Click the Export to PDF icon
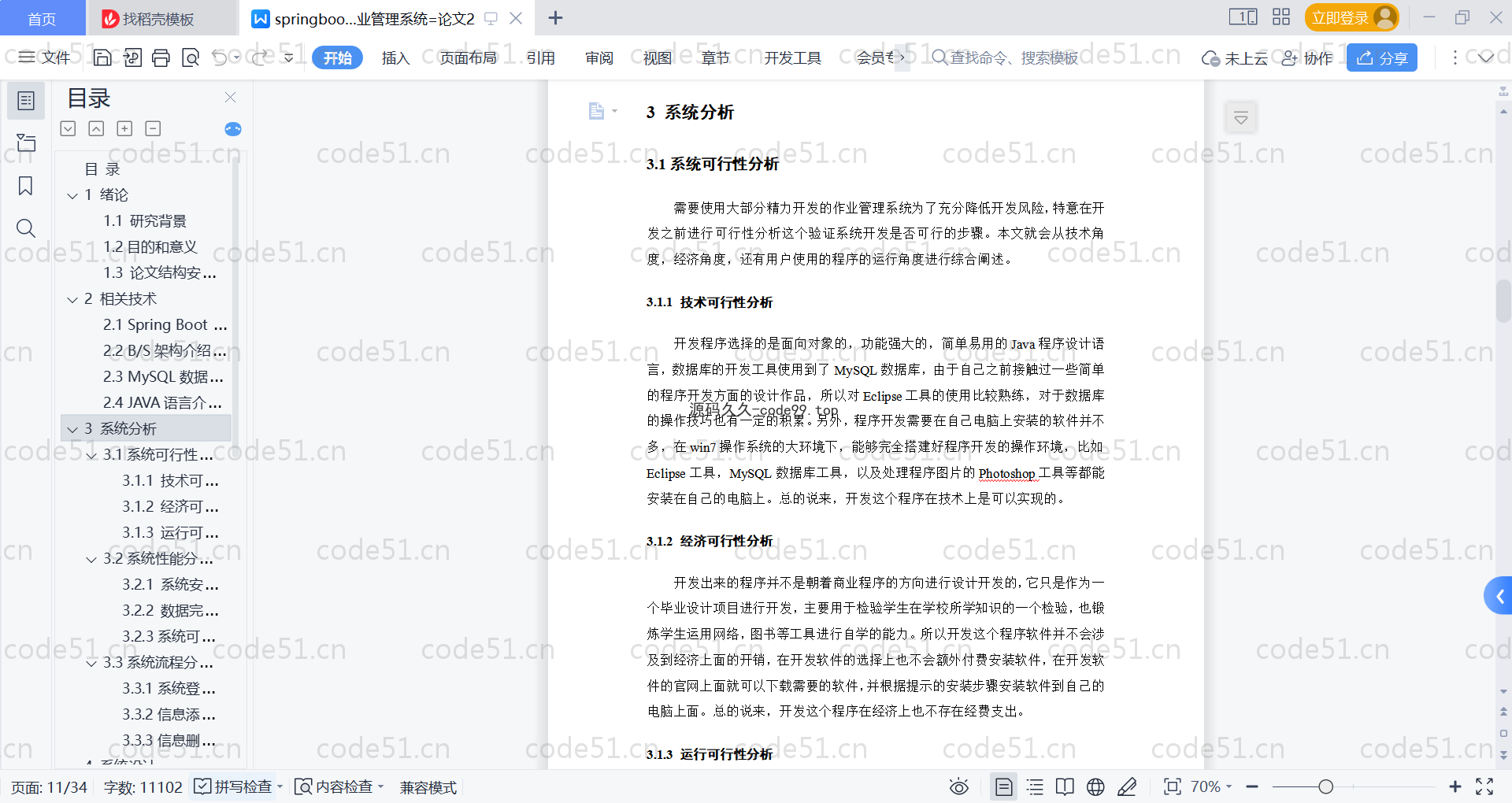Screen dimensions: 1512x803 click(x=132, y=57)
